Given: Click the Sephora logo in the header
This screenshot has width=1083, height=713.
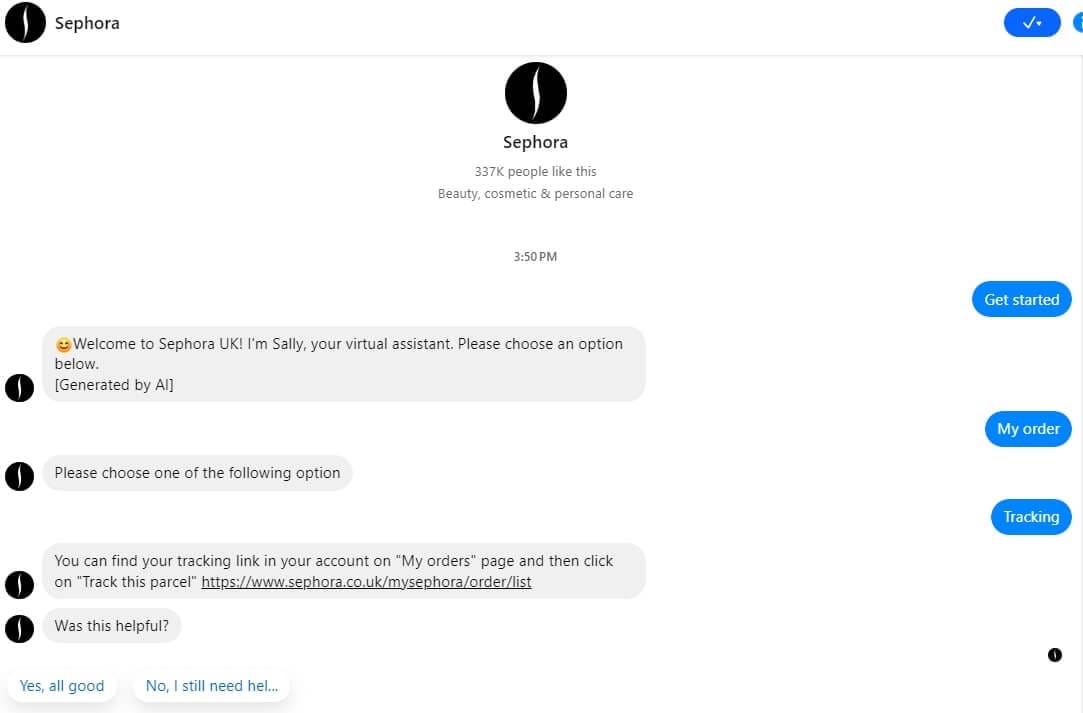Looking at the screenshot, I should (x=25, y=22).
